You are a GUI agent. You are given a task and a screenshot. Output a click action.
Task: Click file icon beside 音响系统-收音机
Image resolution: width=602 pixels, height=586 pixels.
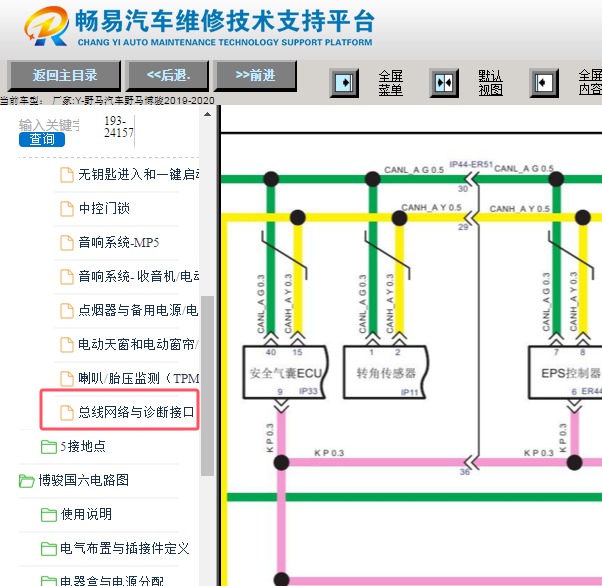pyautogui.click(x=67, y=276)
